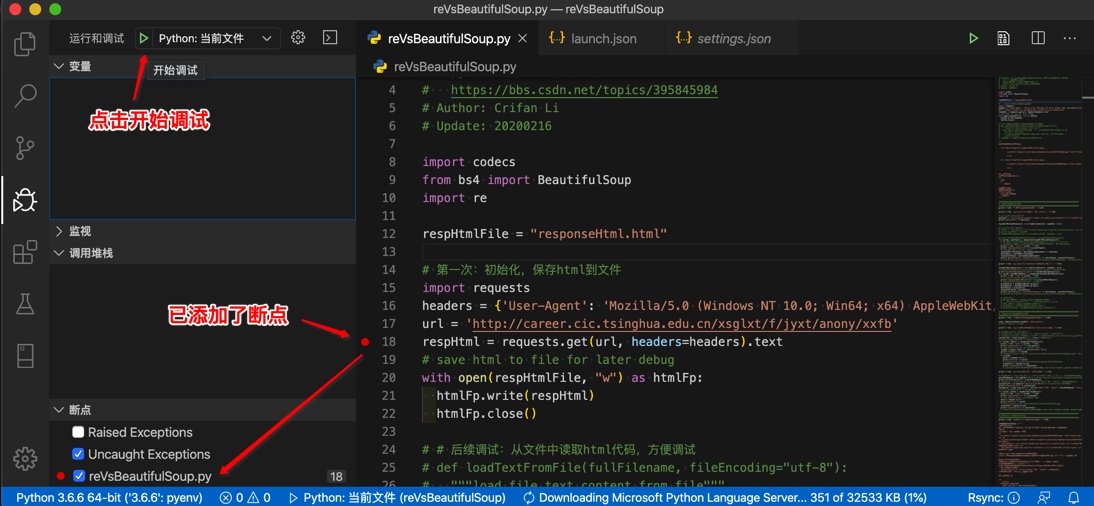This screenshot has width=1094, height=506.
Task: Click reVsBeautifulSoup.py in the breadcrumb
Action: pyautogui.click(x=455, y=67)
